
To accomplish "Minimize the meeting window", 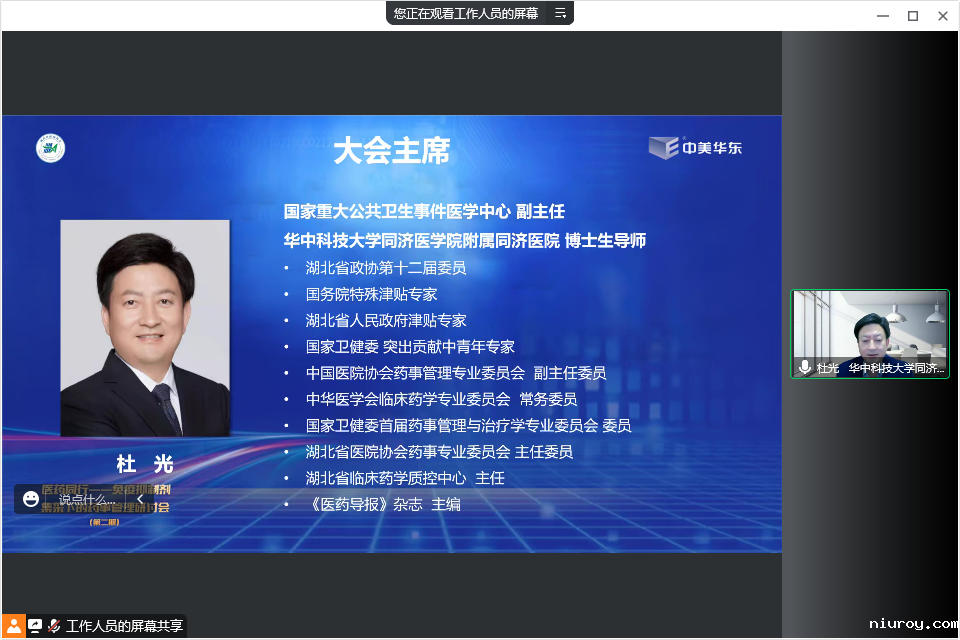I will tap(882, 15).
